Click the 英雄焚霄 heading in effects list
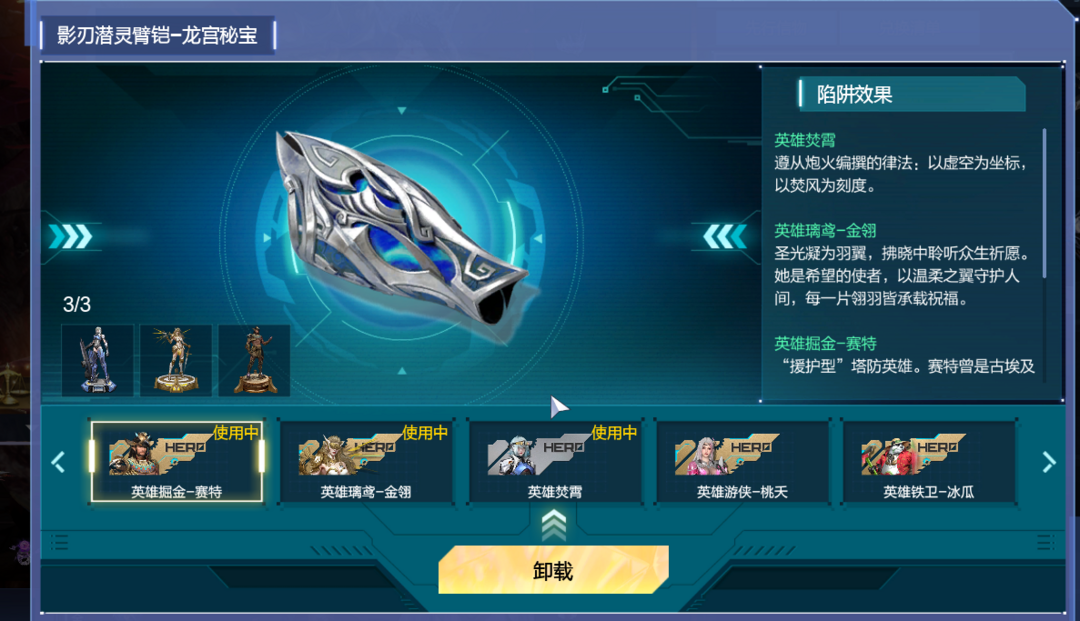The height and width of the screenshot is (621, 1080). [804, 140]
